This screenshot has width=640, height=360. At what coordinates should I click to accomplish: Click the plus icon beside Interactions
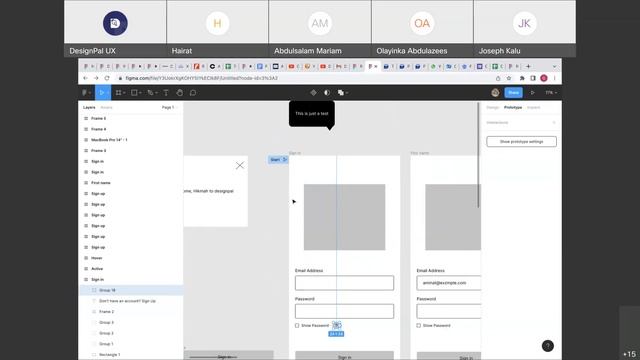tap(554, 122)
